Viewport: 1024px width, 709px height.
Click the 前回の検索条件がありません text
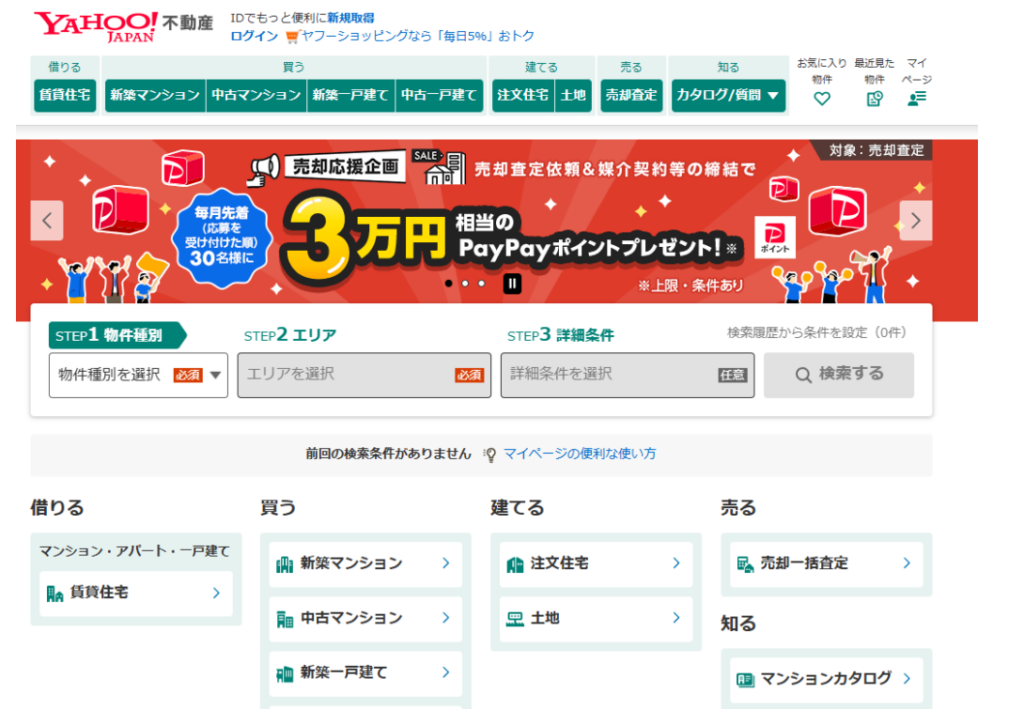point(388,454)
